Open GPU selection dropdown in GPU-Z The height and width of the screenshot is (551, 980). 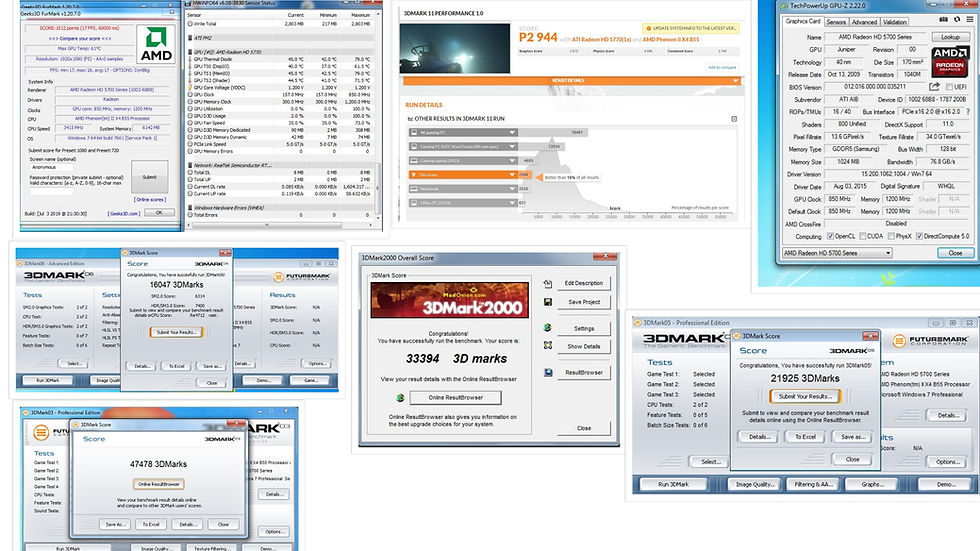point(838,253)
